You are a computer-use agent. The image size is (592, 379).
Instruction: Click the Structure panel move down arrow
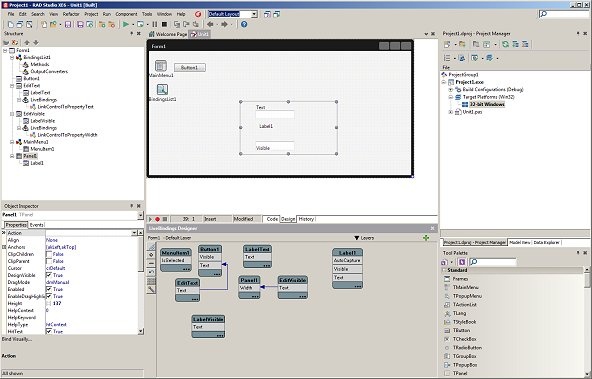[x=36, y=42]
